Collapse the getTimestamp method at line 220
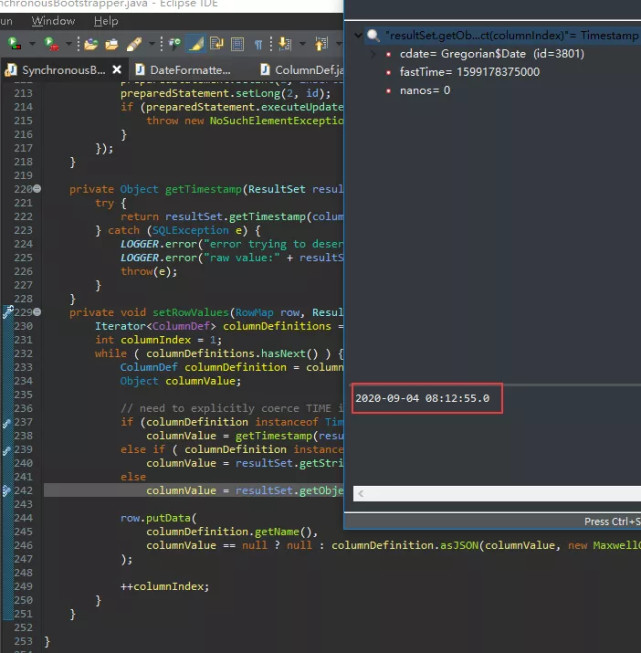Viewport: 641px width, 653px height. click(x=37, y=189)
